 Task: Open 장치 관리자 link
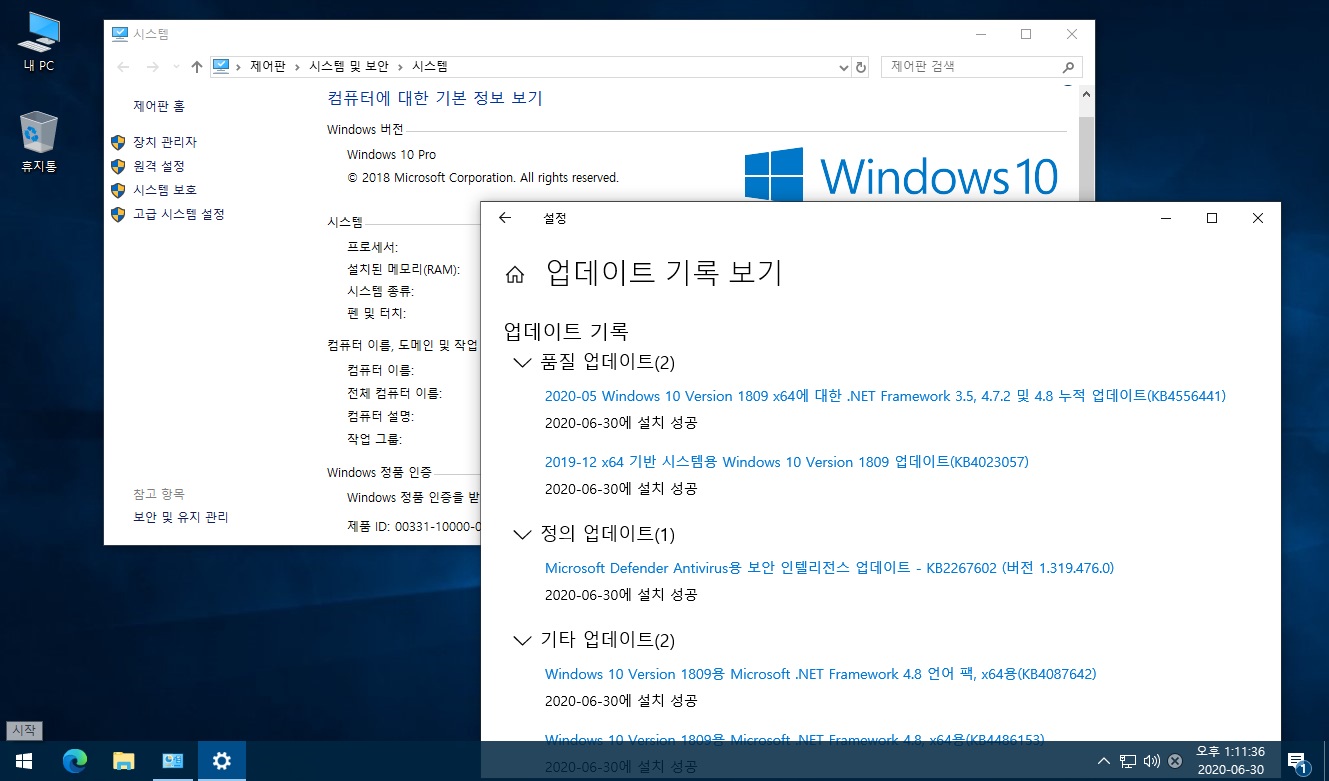coord(165,142)
